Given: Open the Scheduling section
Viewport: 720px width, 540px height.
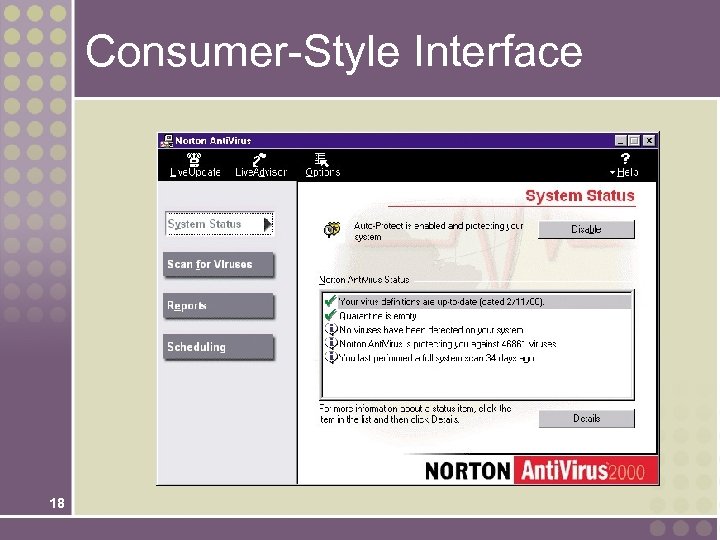Looking at the screenshot, I should pos(219,347).
